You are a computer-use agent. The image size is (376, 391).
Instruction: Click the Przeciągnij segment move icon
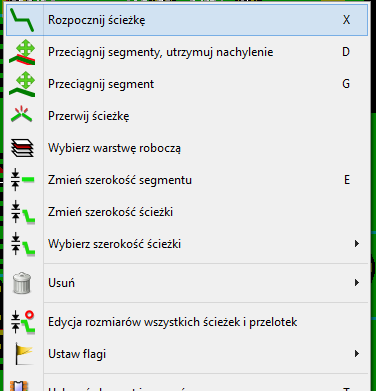click(22, 84)
